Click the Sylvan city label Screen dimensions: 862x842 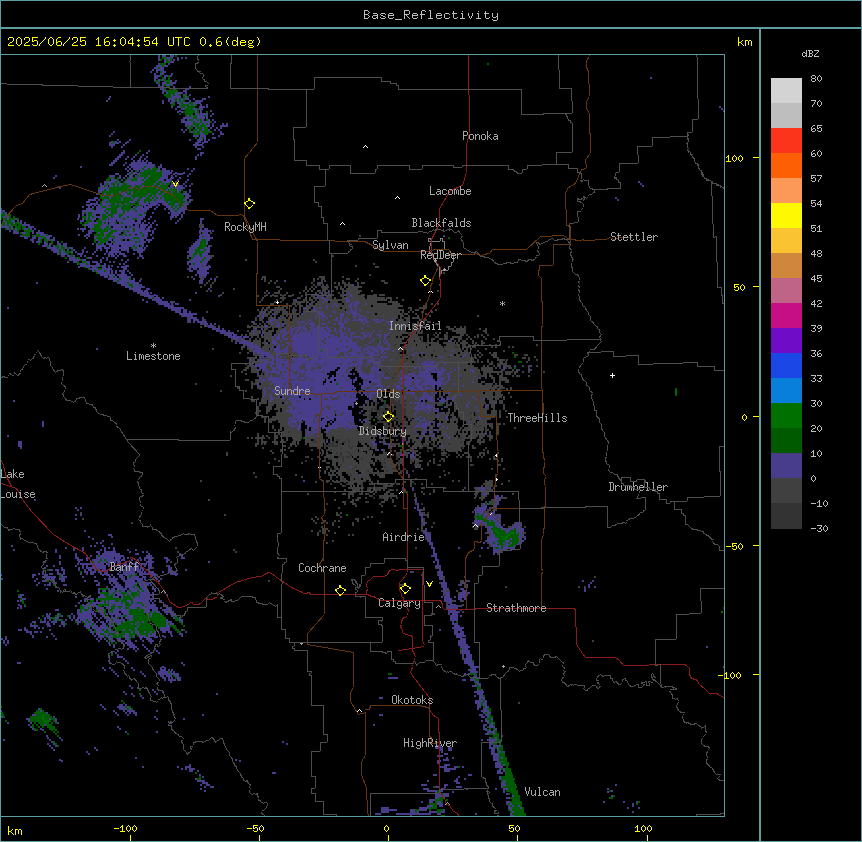click(x=390, y=245)
